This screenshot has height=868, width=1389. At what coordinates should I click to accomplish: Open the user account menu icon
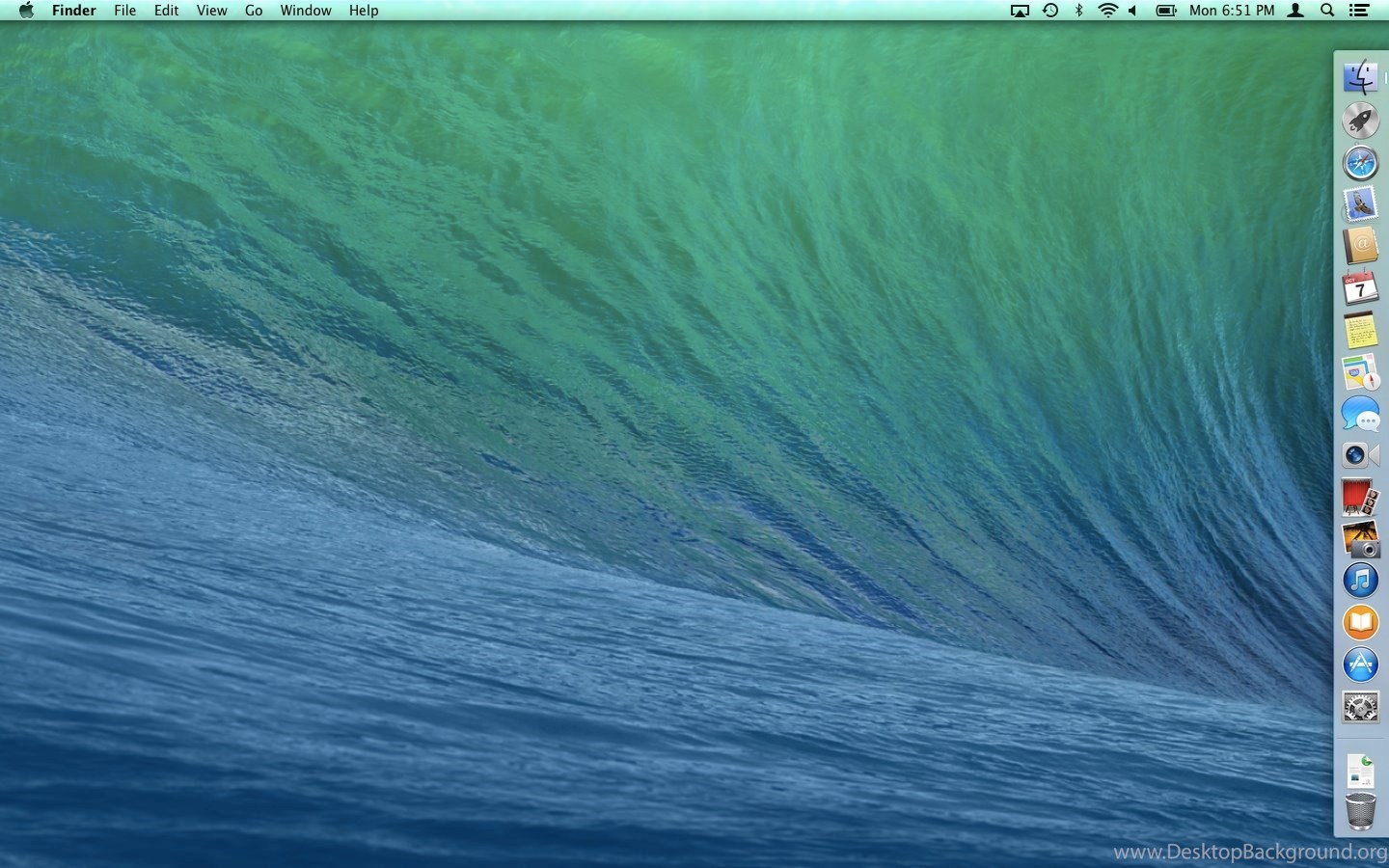pyautogui.click(x=1297, y=11)
